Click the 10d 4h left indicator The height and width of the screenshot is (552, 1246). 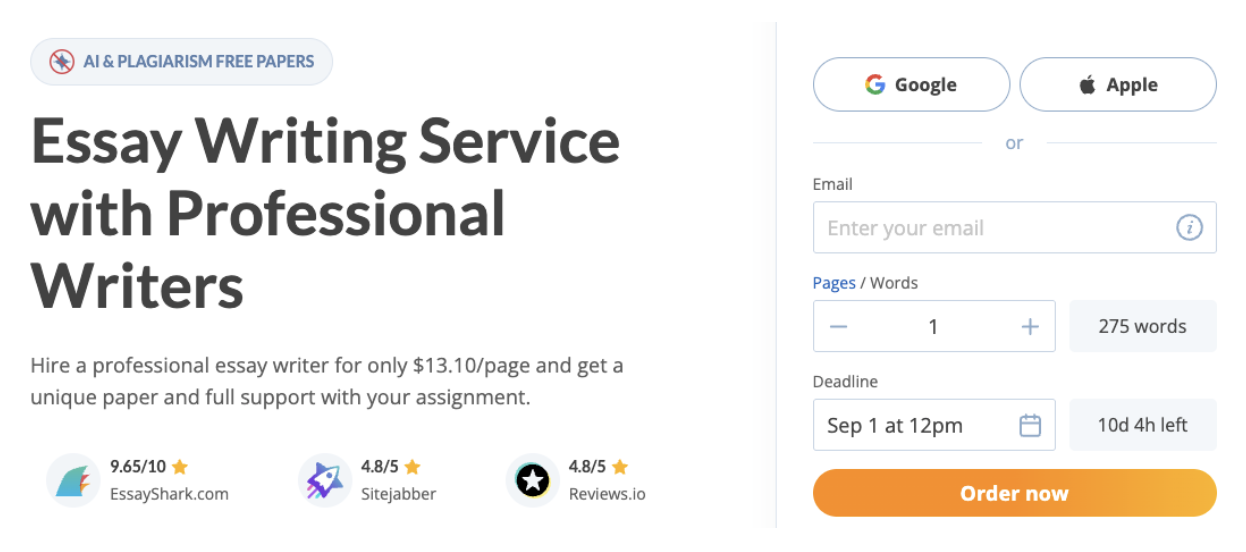point(1142,426)
